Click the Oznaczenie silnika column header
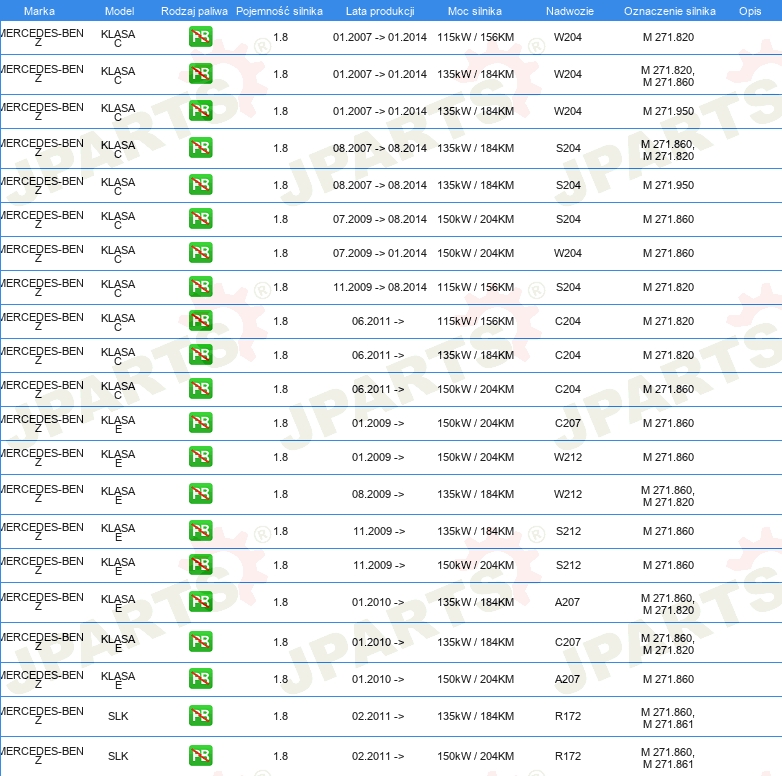Image resolution: width=782 pixels, height=776 pixels. [669, 11]
